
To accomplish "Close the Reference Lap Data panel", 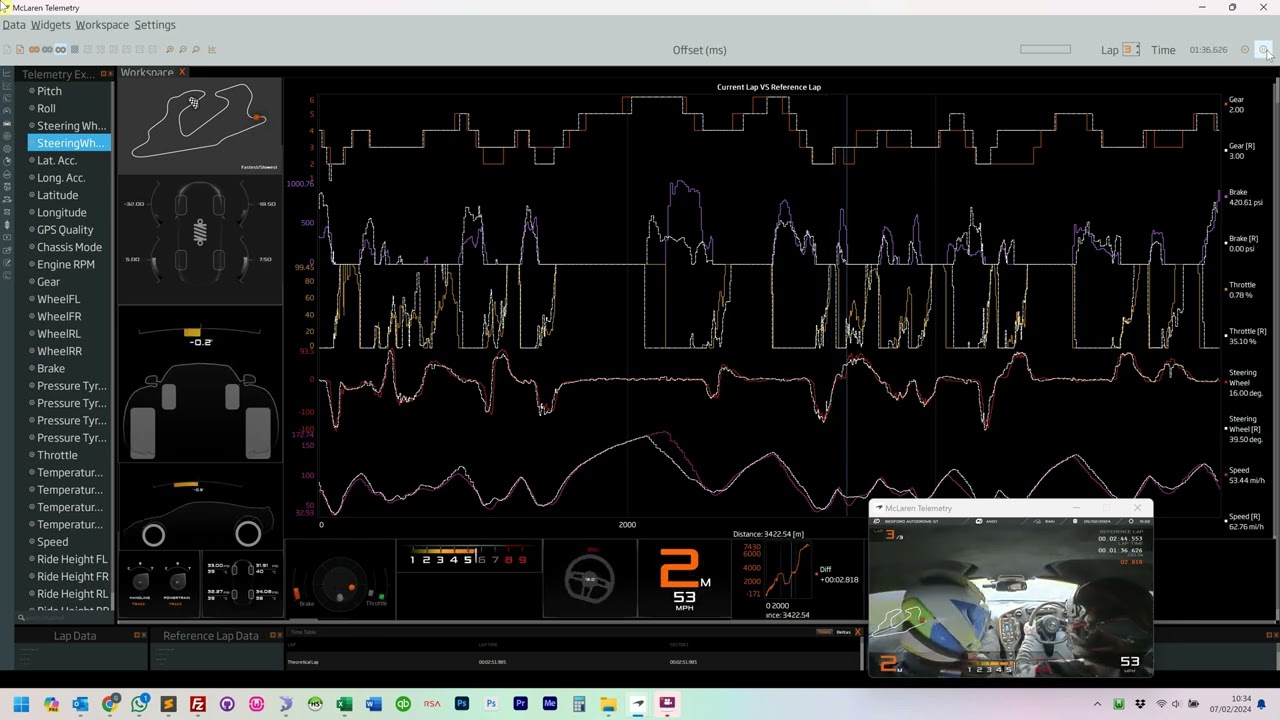I will [x=280, y=635].
